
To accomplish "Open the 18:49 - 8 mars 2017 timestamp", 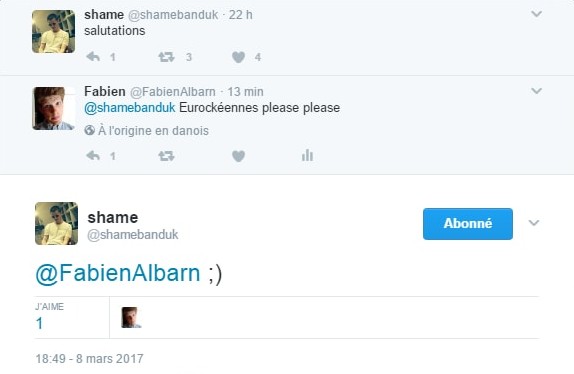I will (89, 358).
